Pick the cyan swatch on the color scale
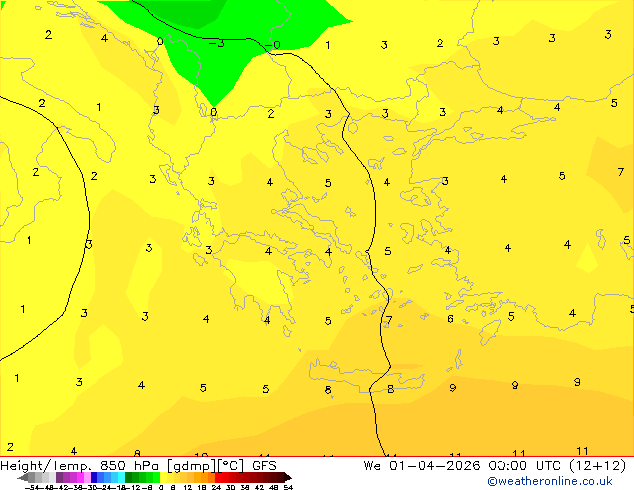This screenshot has height=490, width=634. point(121,477)
